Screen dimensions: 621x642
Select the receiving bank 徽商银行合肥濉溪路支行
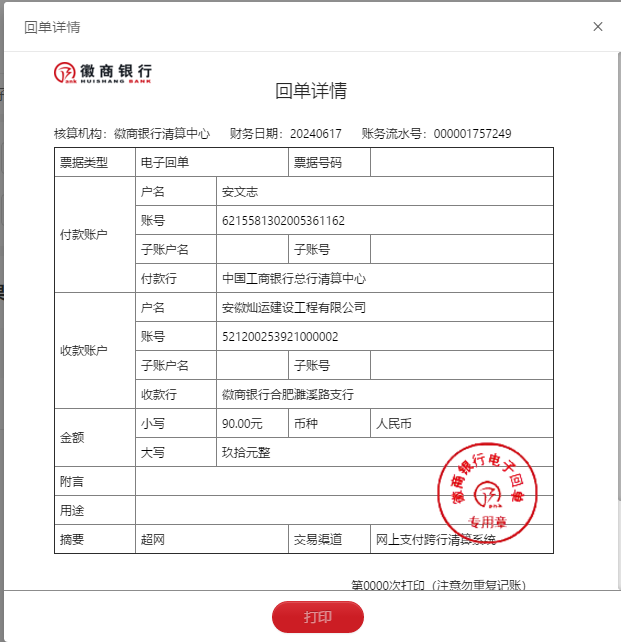[x=287, y=395]
